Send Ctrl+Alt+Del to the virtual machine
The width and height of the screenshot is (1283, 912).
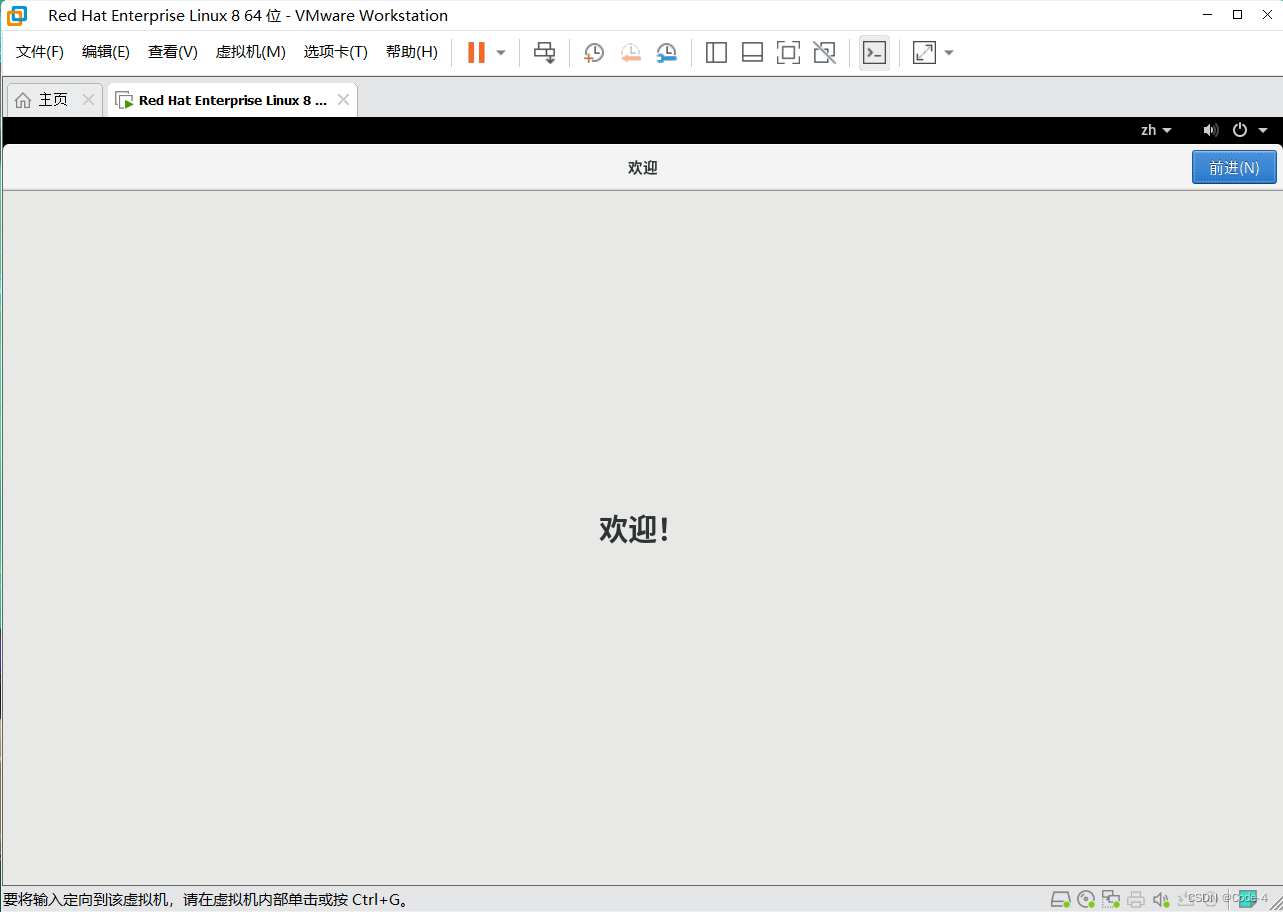pos(544,52)
